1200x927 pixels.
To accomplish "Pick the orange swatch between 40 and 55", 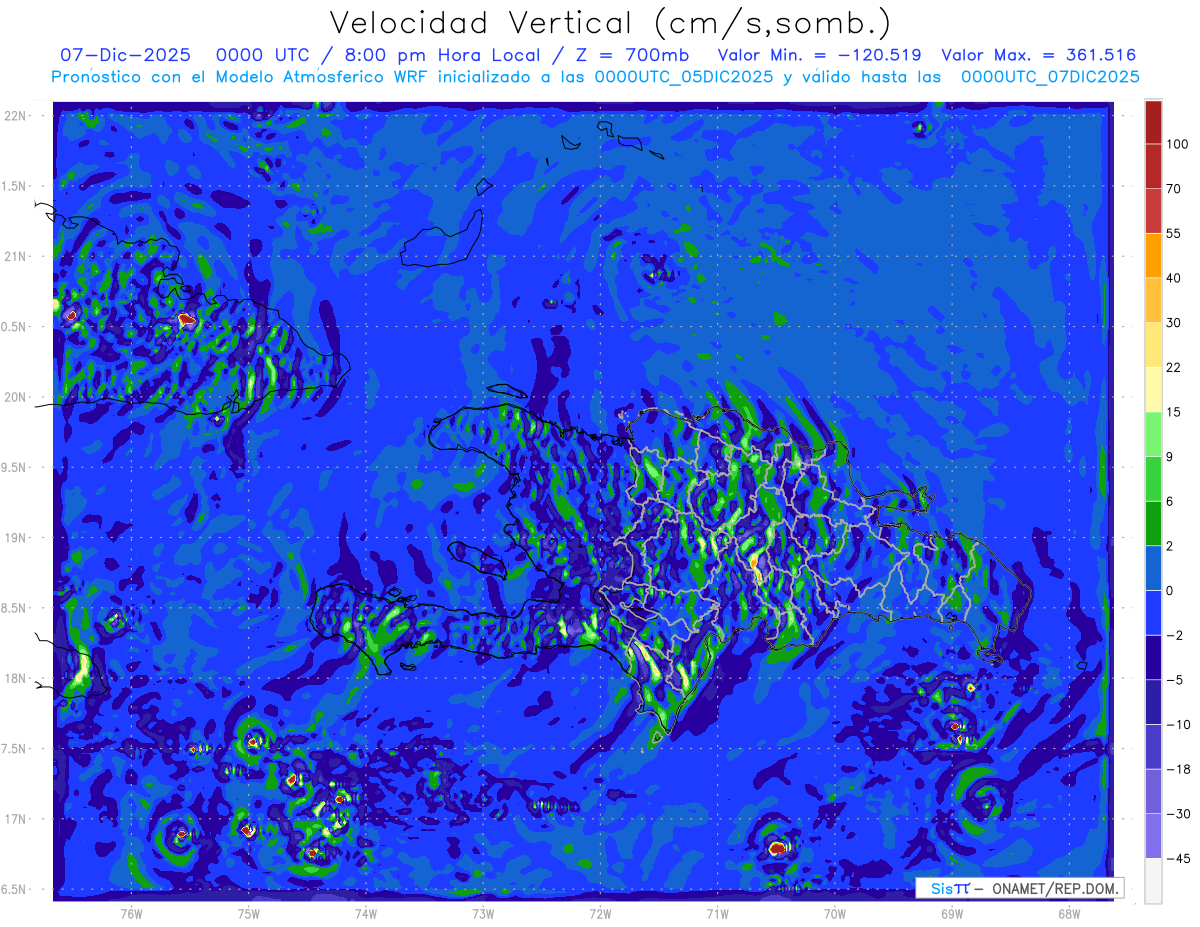I will (x=1153, y=255).
